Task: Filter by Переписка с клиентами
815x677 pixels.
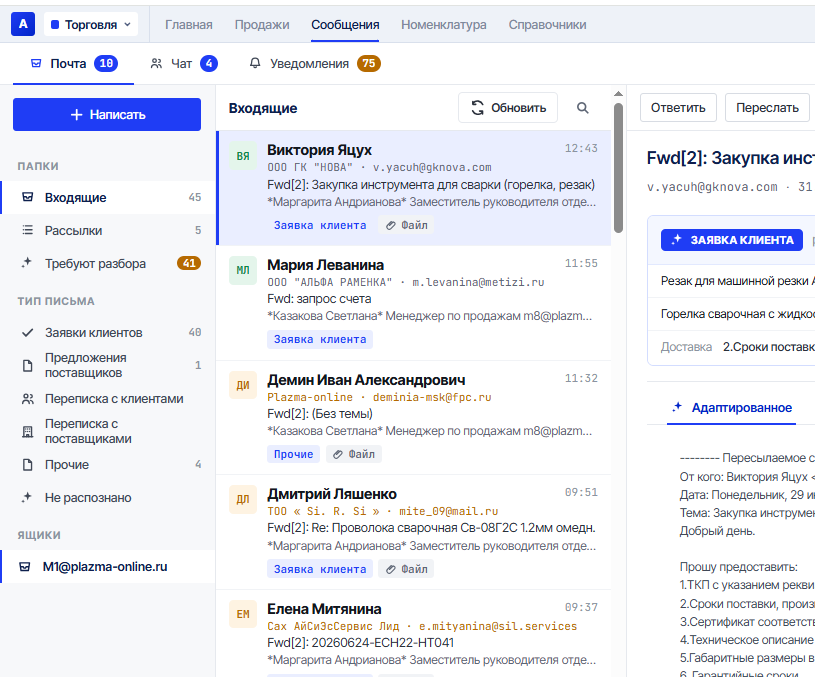Action: point(108,399)
